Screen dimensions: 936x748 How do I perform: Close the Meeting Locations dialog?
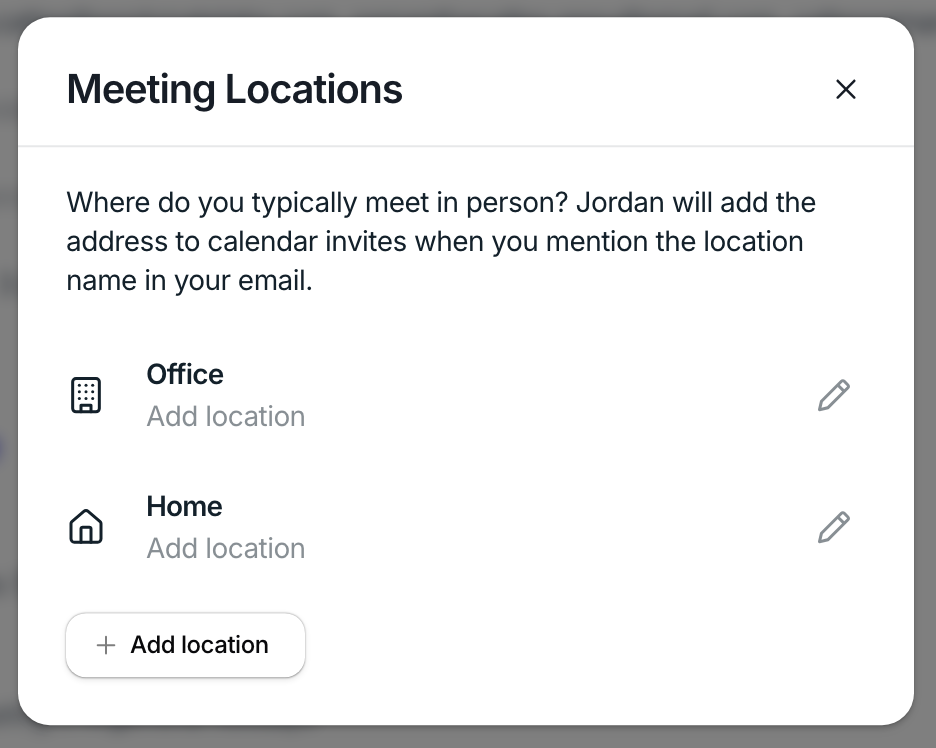tap(846, 90)
